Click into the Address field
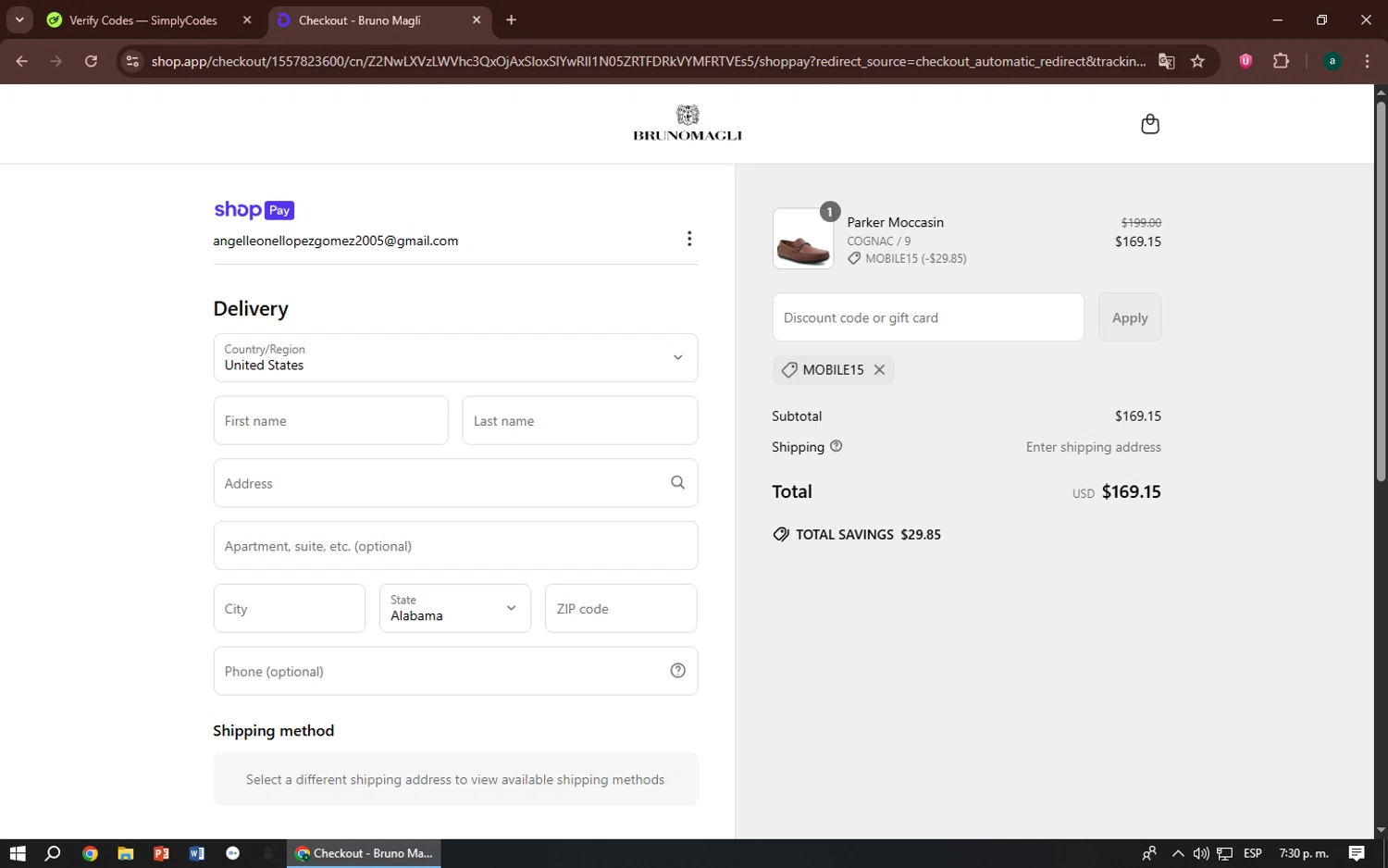Viewport: 1388px width, 868px height. (455, 483)
